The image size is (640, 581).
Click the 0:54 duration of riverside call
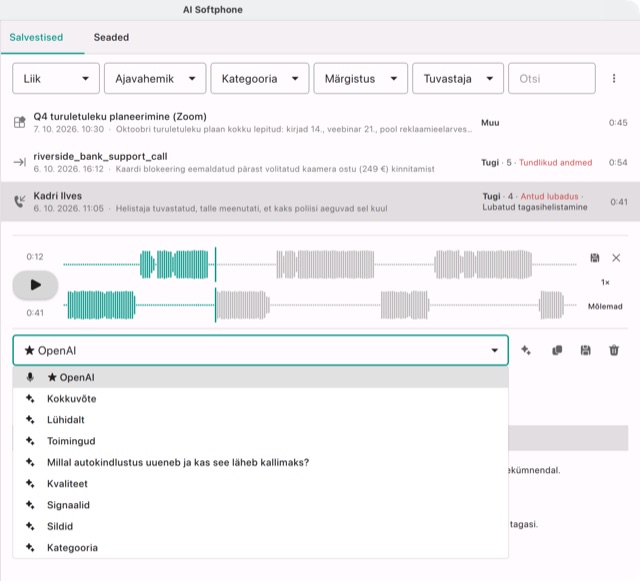(x=618, y=163)
